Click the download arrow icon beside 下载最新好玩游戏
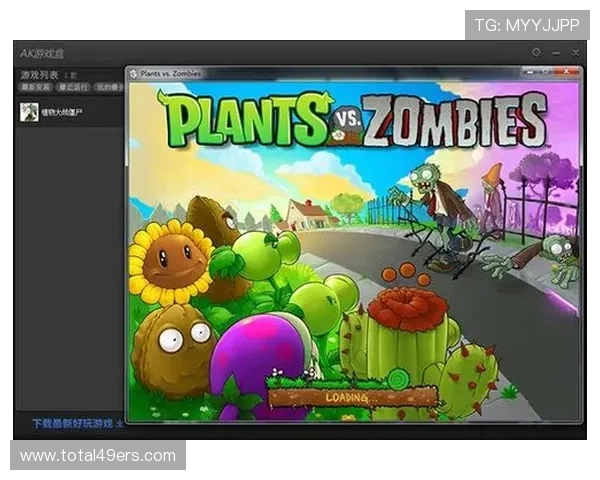 click(x=119, y=424)
